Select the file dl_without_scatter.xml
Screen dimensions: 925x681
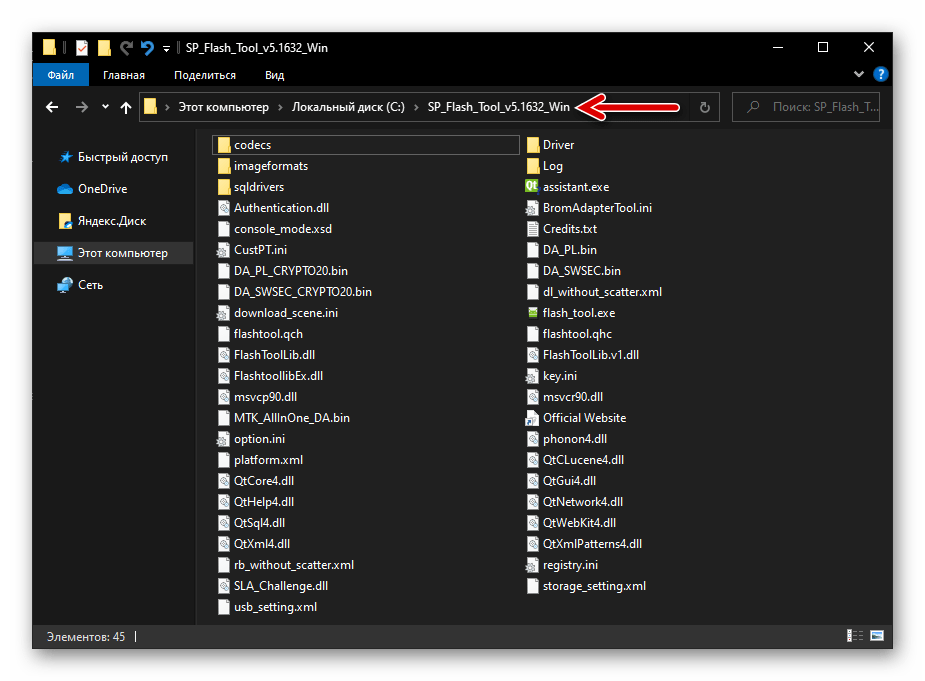click(x=594, y=292)
